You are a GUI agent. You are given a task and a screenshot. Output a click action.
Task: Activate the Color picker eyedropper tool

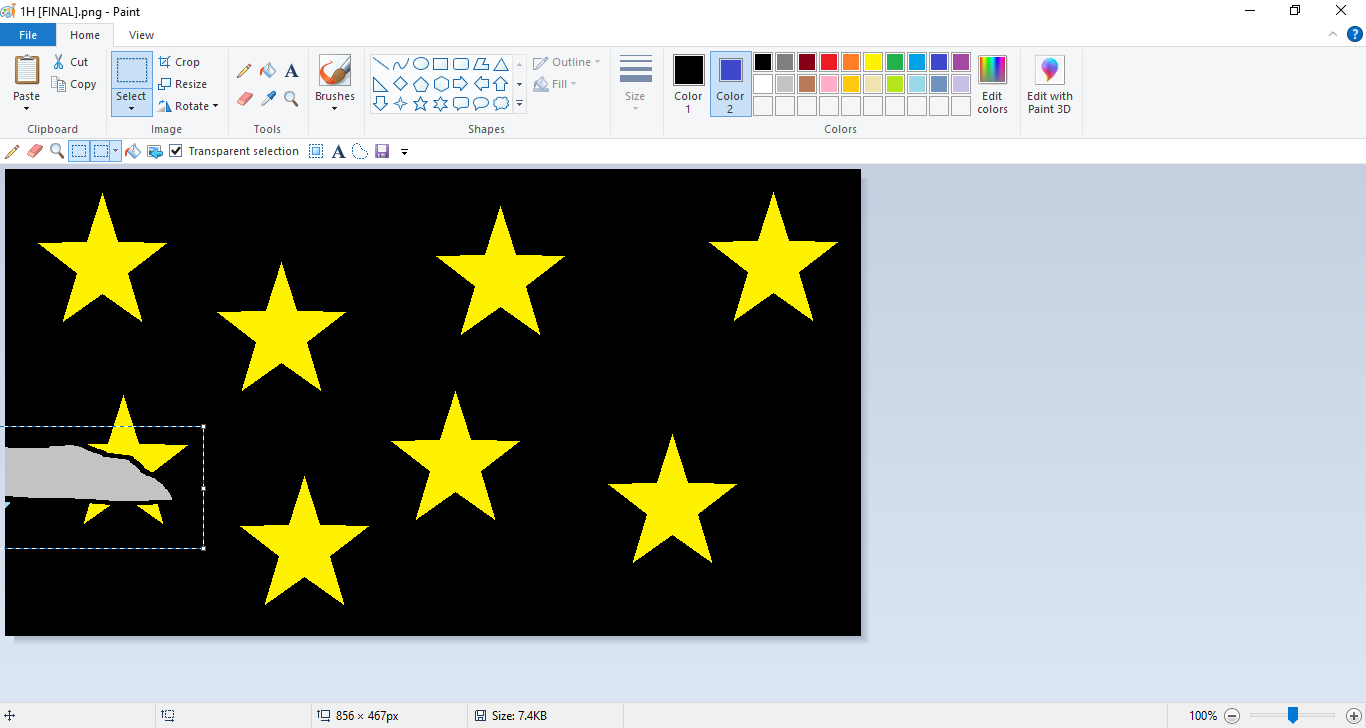[x=268, y=99]
